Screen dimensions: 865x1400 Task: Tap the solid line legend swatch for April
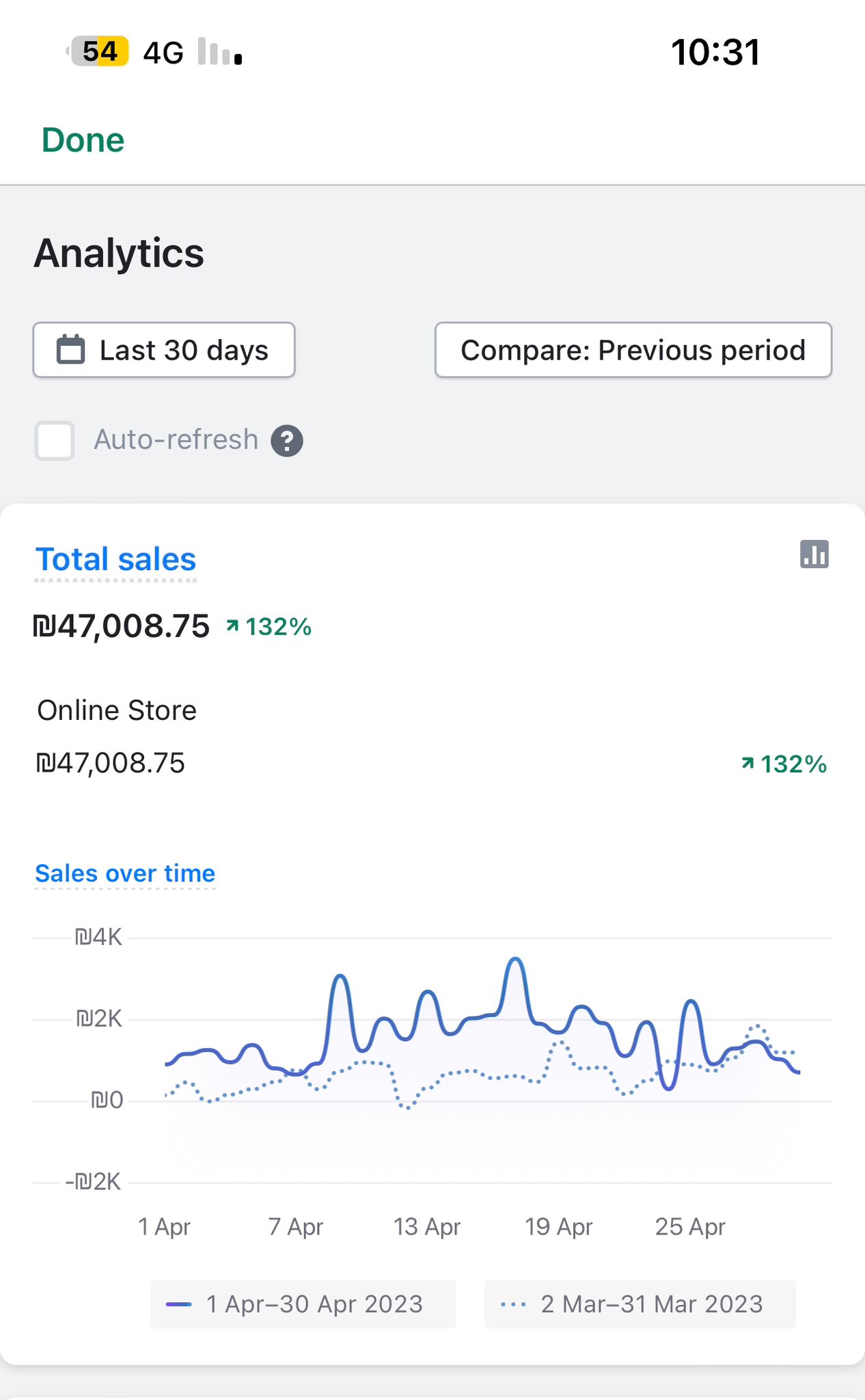[178, 1304]
